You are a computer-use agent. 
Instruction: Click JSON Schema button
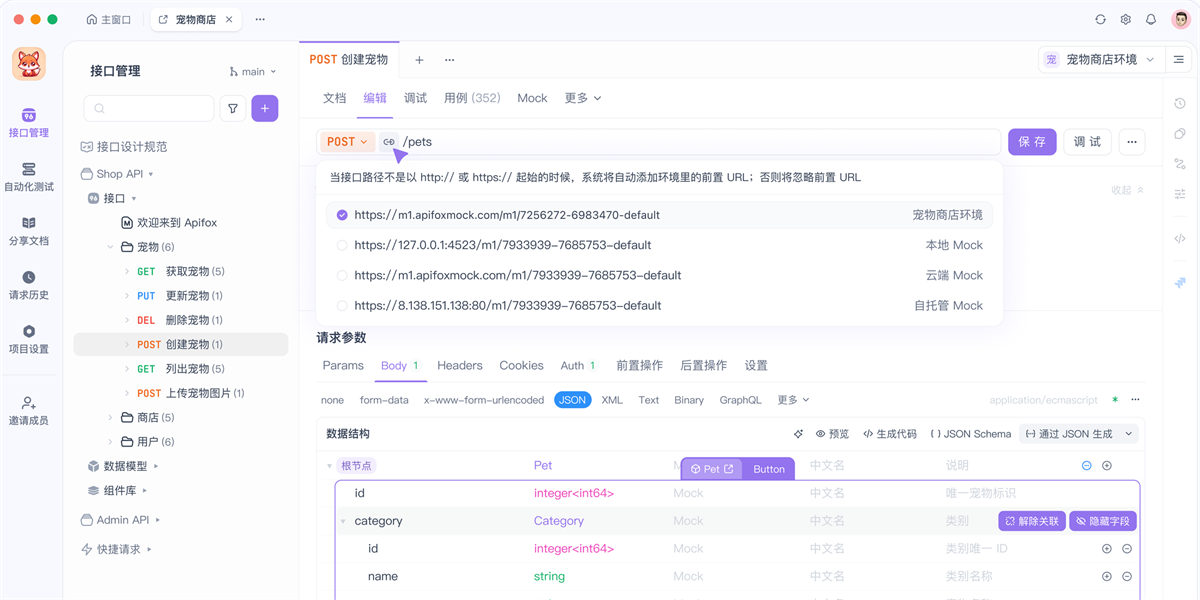coord(970,434)
